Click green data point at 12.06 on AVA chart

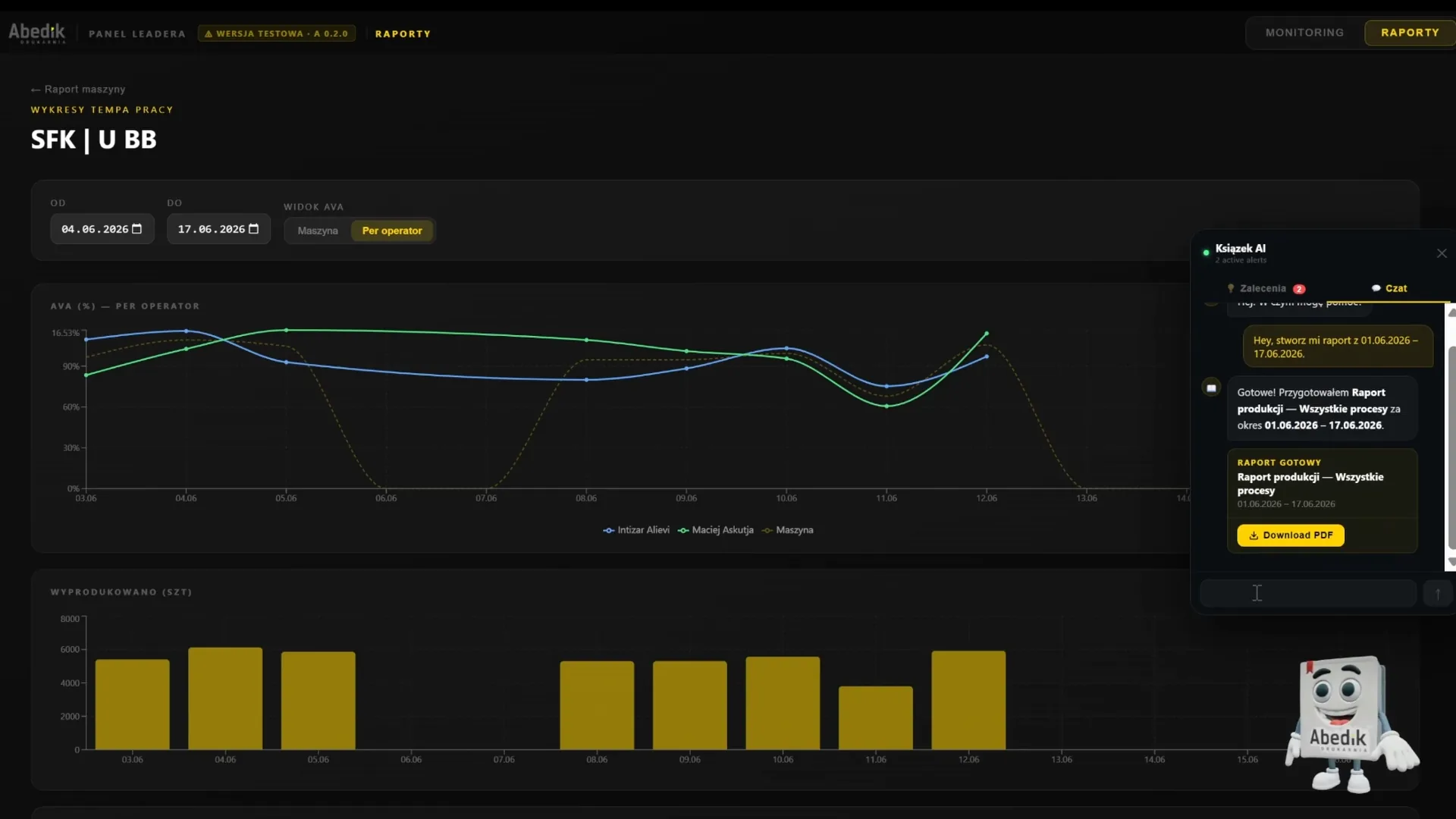click(987, 333)
